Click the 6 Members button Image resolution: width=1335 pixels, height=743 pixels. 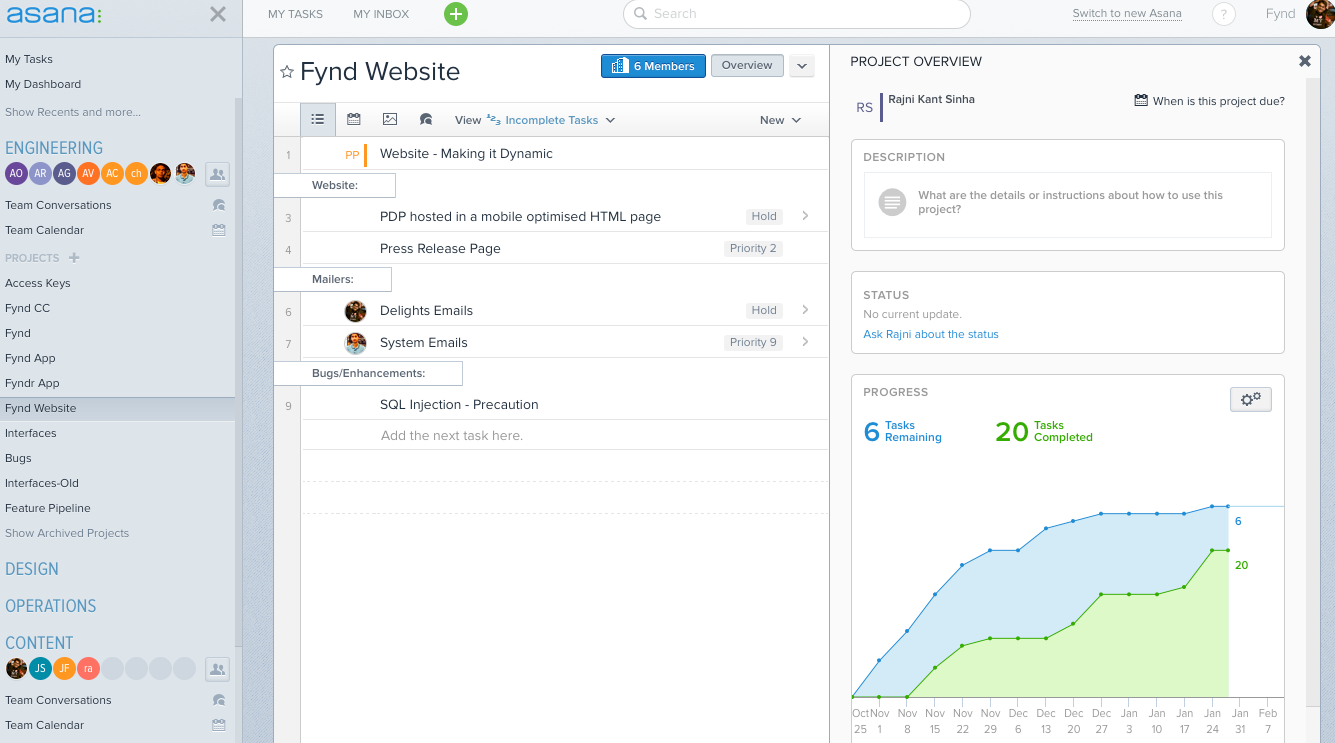tap(653, 66)
